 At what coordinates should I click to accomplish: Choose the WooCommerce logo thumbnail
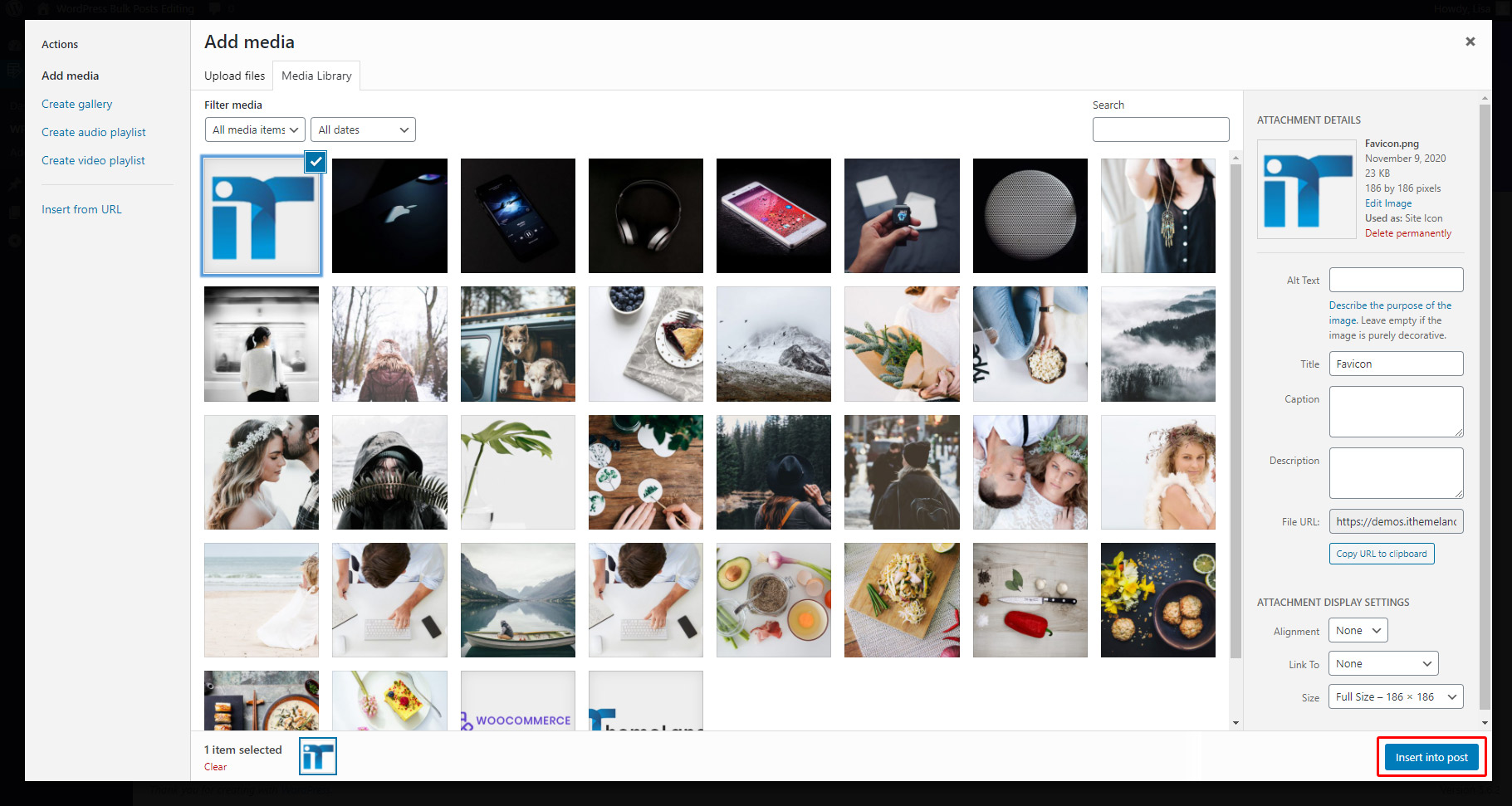pyautogui.click(x=517, y=701)
